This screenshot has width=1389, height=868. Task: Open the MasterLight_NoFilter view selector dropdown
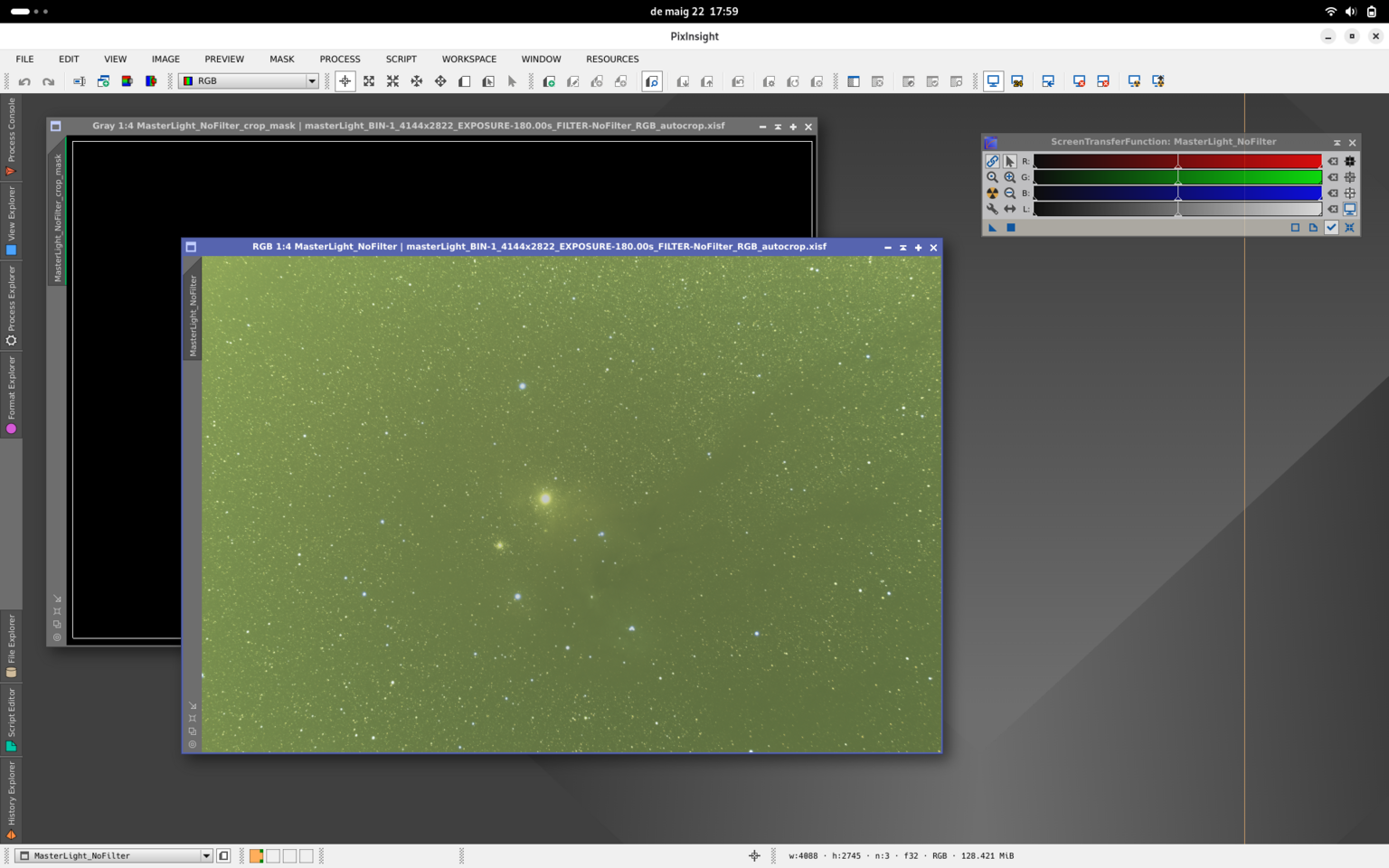115,855
